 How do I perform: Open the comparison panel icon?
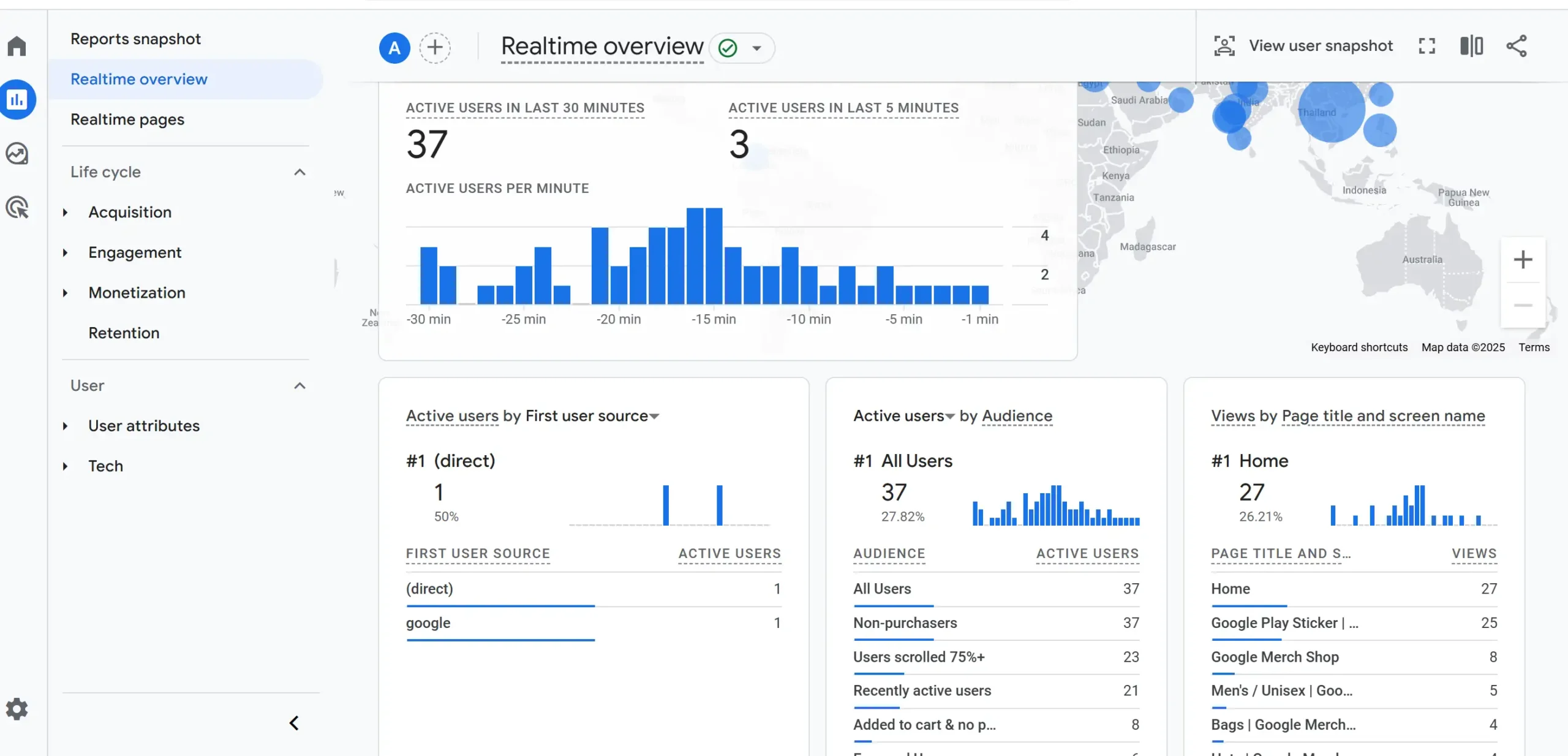tap(1471, 46)
